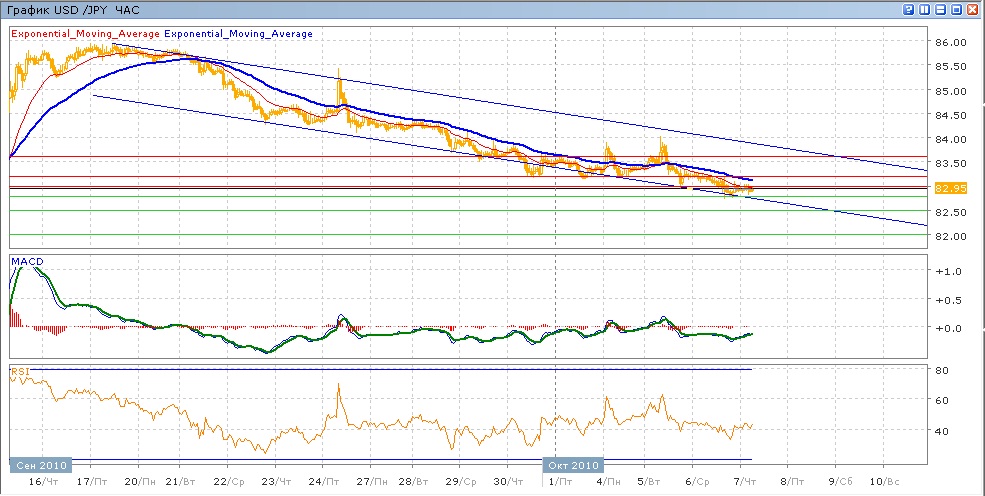Maximize the chart window
985x496 pixels.
pyautogui.click(x=957, y=9)
